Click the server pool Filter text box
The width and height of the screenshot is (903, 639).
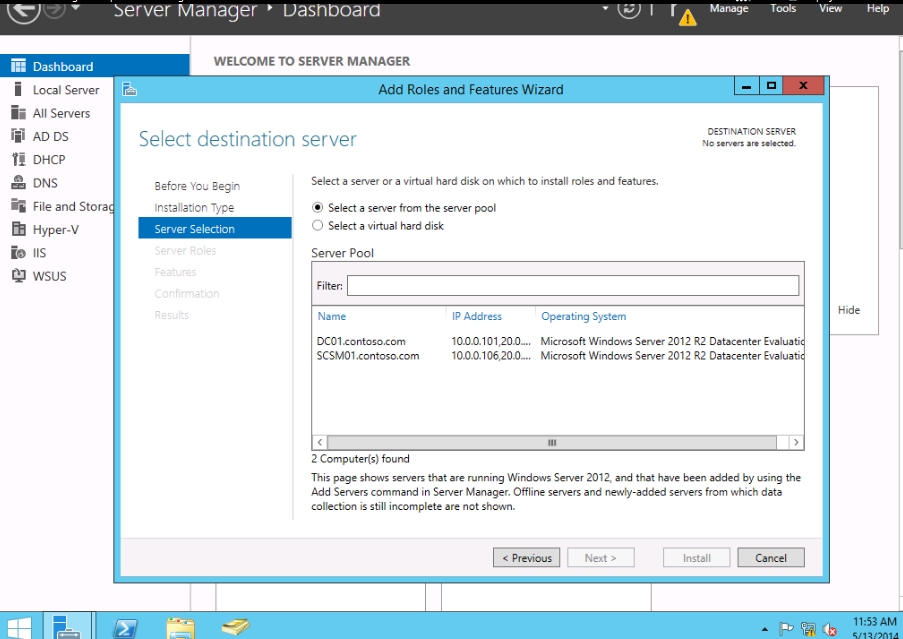click(x=572, y=286)
